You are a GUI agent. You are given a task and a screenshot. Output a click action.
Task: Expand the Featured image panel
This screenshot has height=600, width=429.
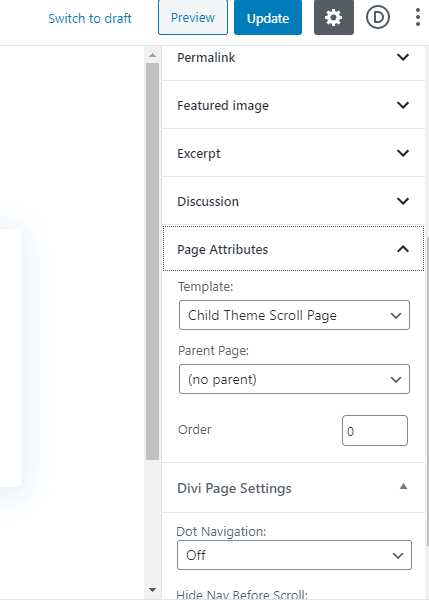294,105
